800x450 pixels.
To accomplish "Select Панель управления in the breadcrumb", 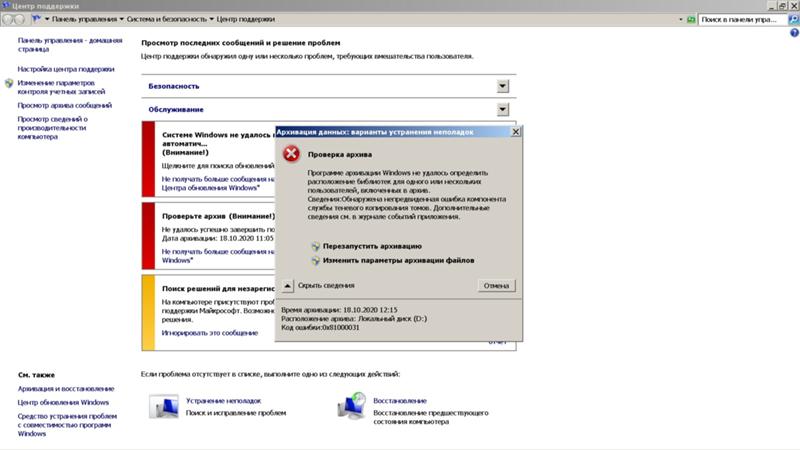I will coord(84,19).
